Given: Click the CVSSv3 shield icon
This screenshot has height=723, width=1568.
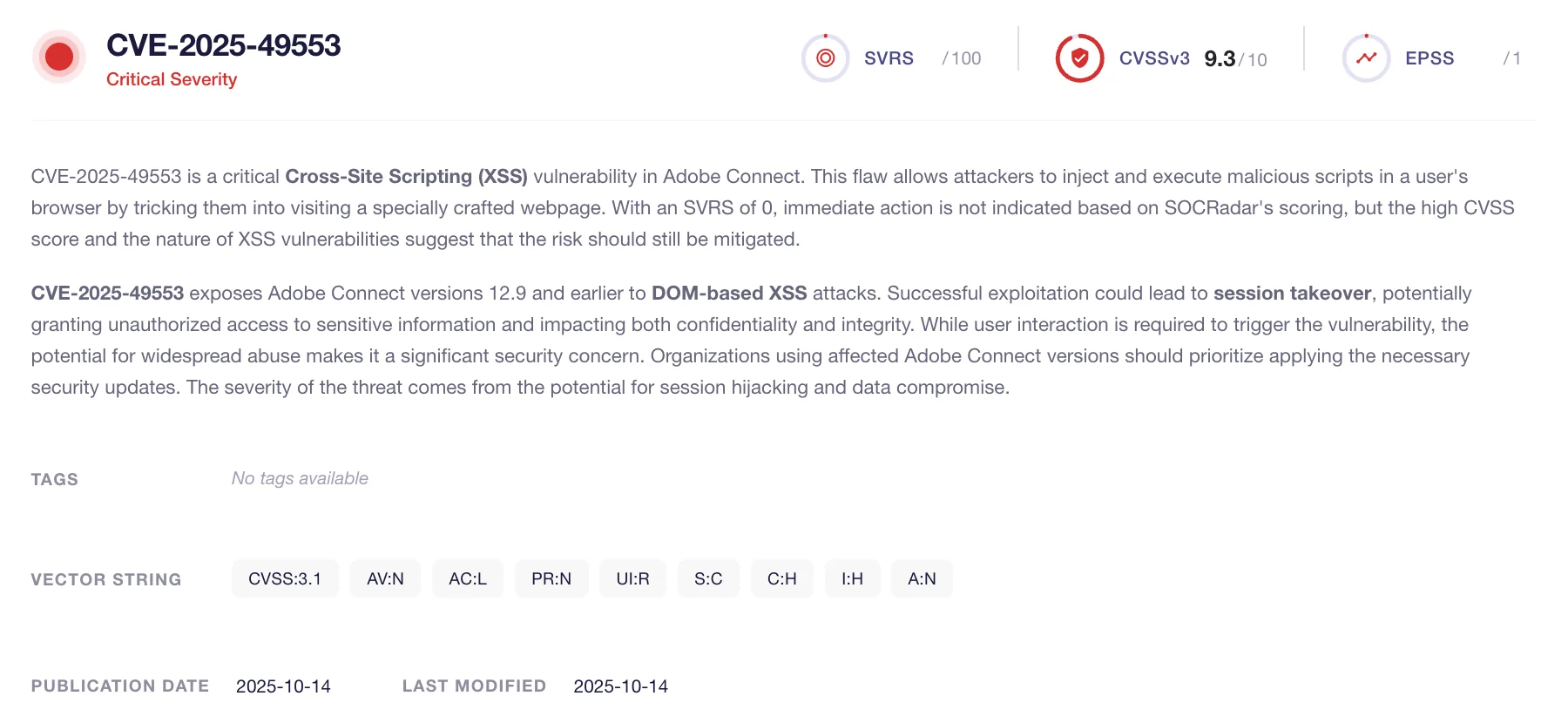Looking at the screenshot, I should click(x=1079, y=58).
